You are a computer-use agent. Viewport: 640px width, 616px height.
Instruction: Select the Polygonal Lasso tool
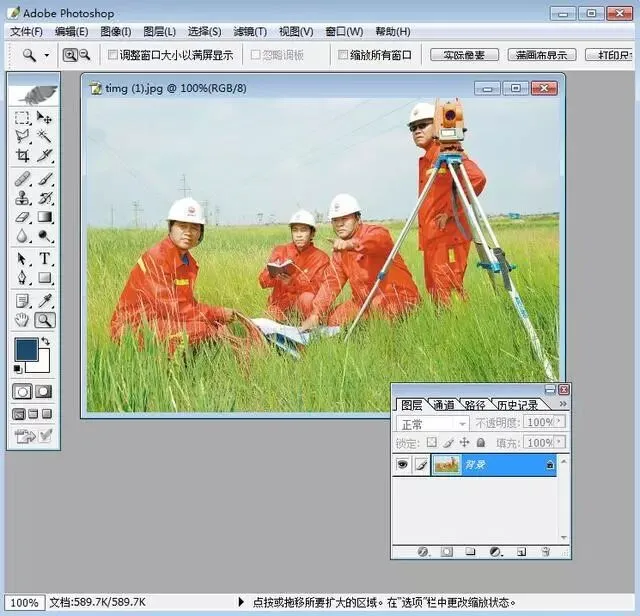tap(22, 136)
